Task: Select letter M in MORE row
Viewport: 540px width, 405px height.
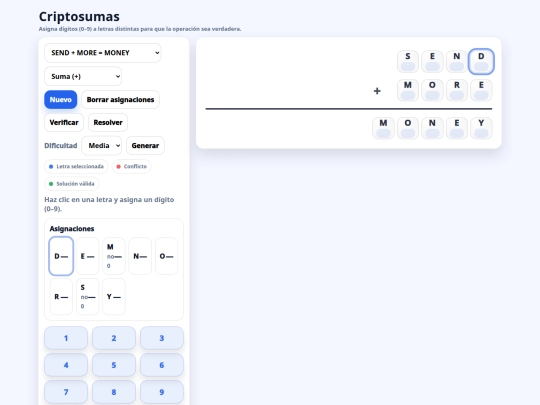Action: (x=408, y=90)
